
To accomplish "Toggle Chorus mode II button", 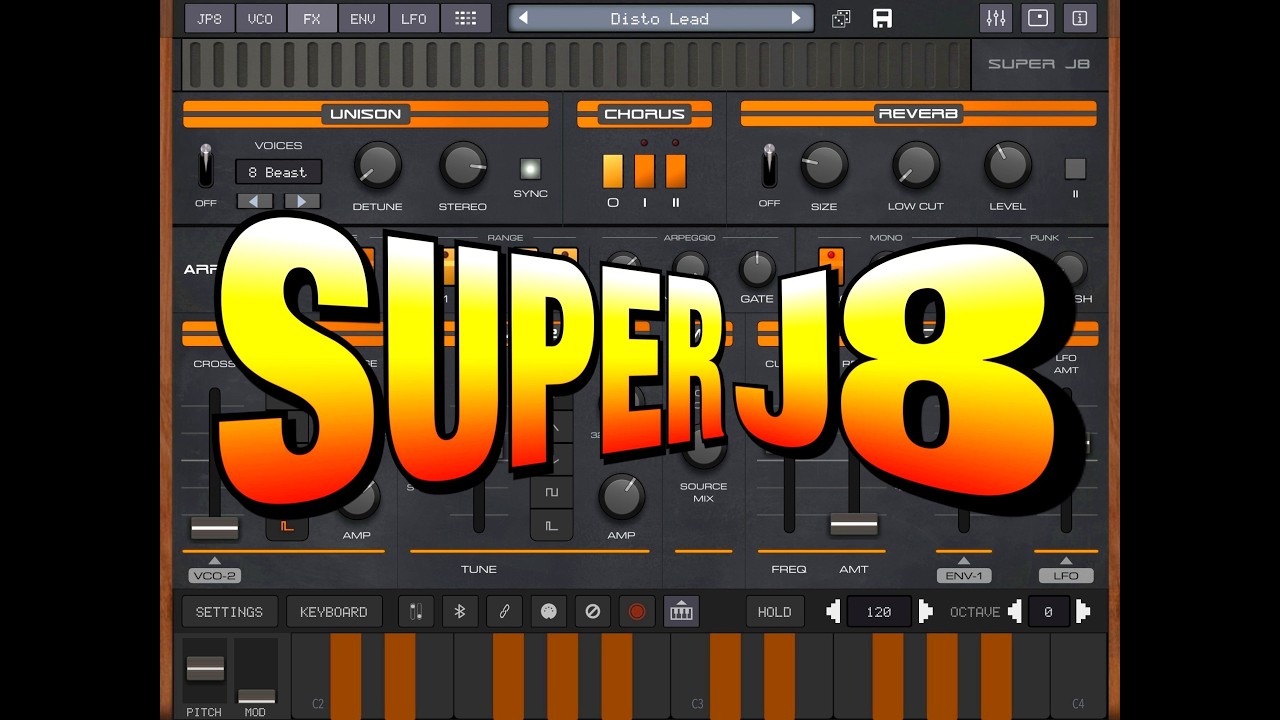I will (676, 171).
